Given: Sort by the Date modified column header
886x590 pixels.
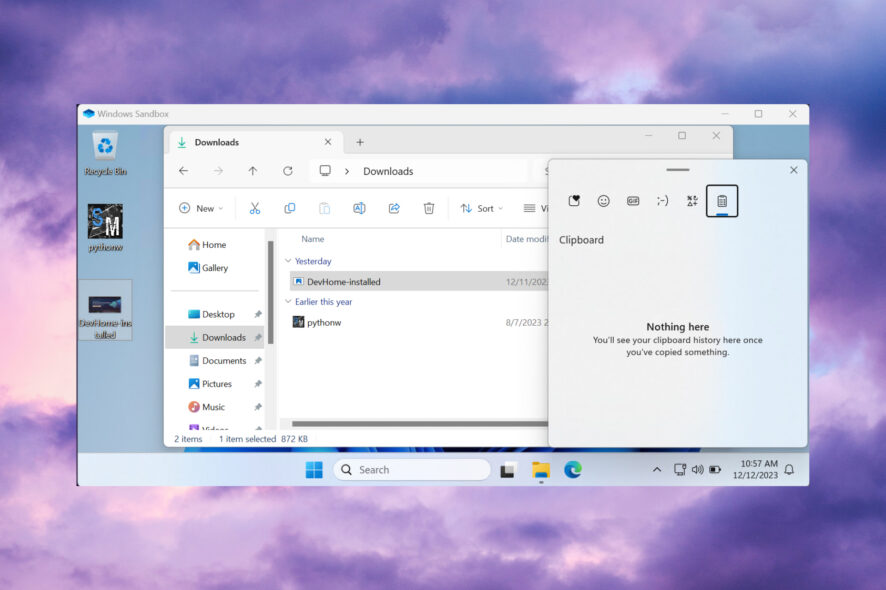Looking at the screenshot, I should 526,239.
